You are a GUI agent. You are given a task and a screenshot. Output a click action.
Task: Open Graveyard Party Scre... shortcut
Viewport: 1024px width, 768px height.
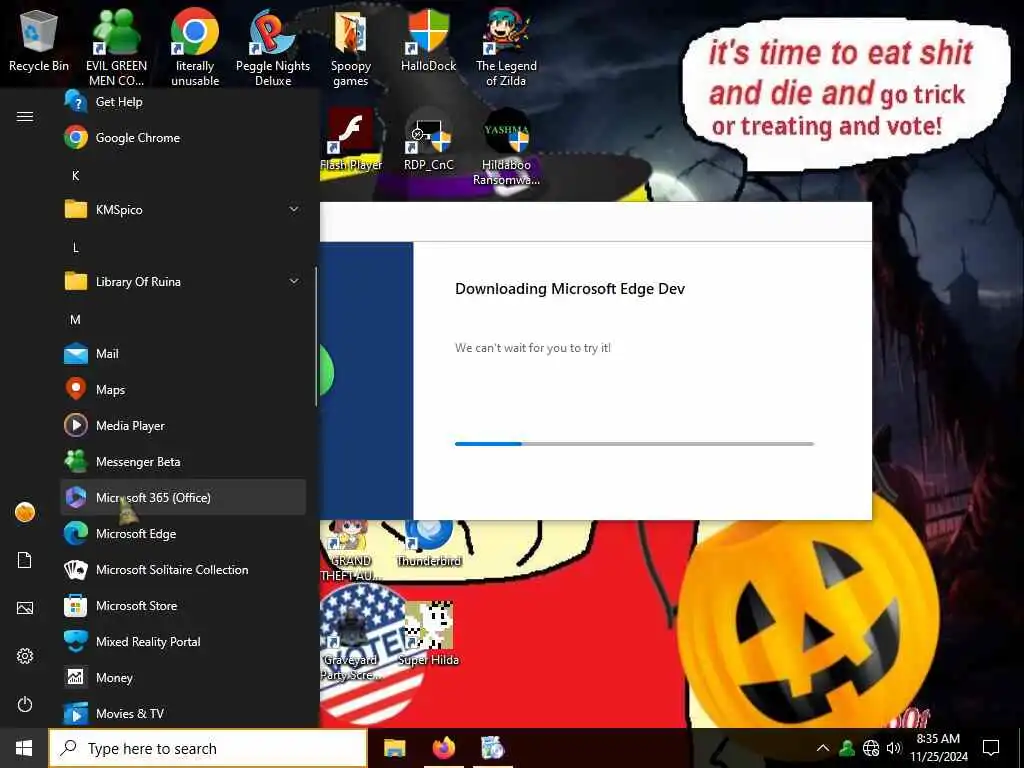[x=351, y=642]
